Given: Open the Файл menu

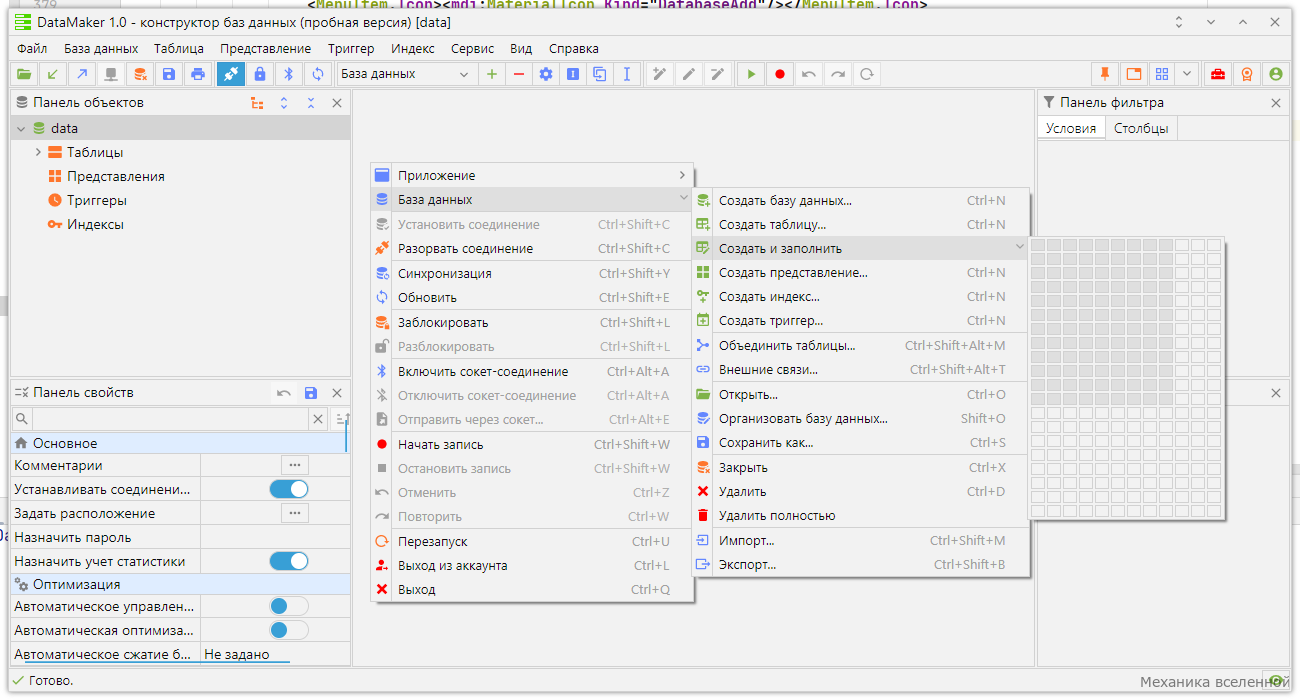Looking at the screenshot, I should pyautogui.click(x=32, y=48).
